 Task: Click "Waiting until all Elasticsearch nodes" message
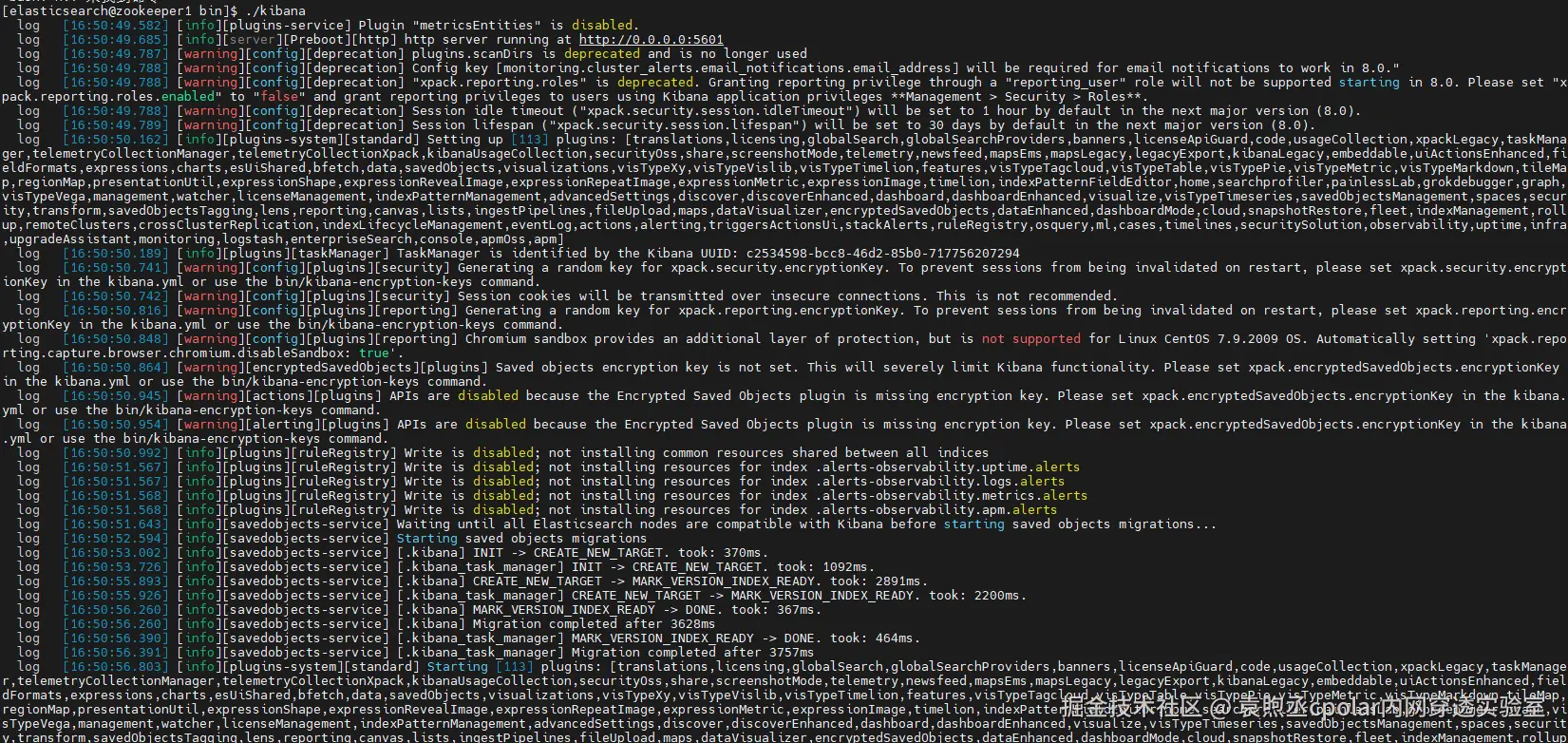(x=538, y=524)
